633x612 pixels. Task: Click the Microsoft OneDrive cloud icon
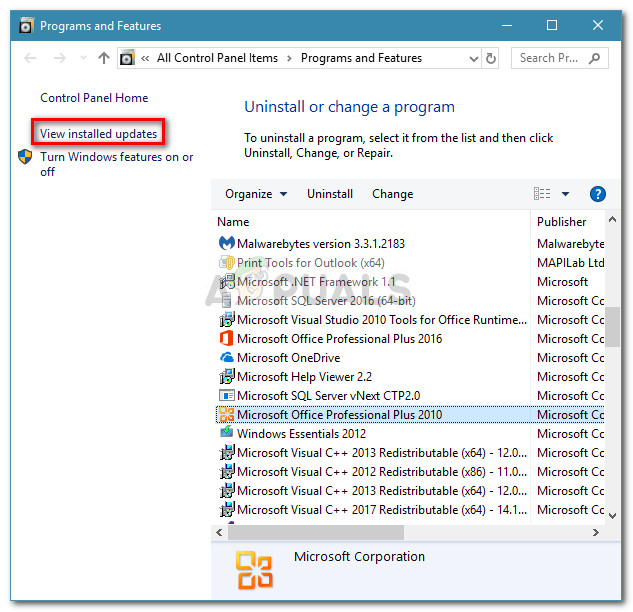[x=226, y=358]
